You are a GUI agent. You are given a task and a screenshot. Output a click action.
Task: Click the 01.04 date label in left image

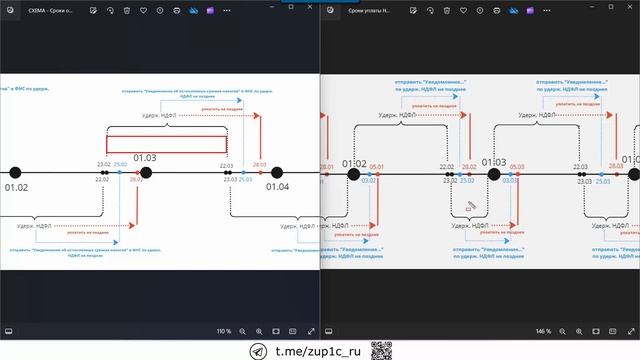pyautogui.click(x=278, y=187)
